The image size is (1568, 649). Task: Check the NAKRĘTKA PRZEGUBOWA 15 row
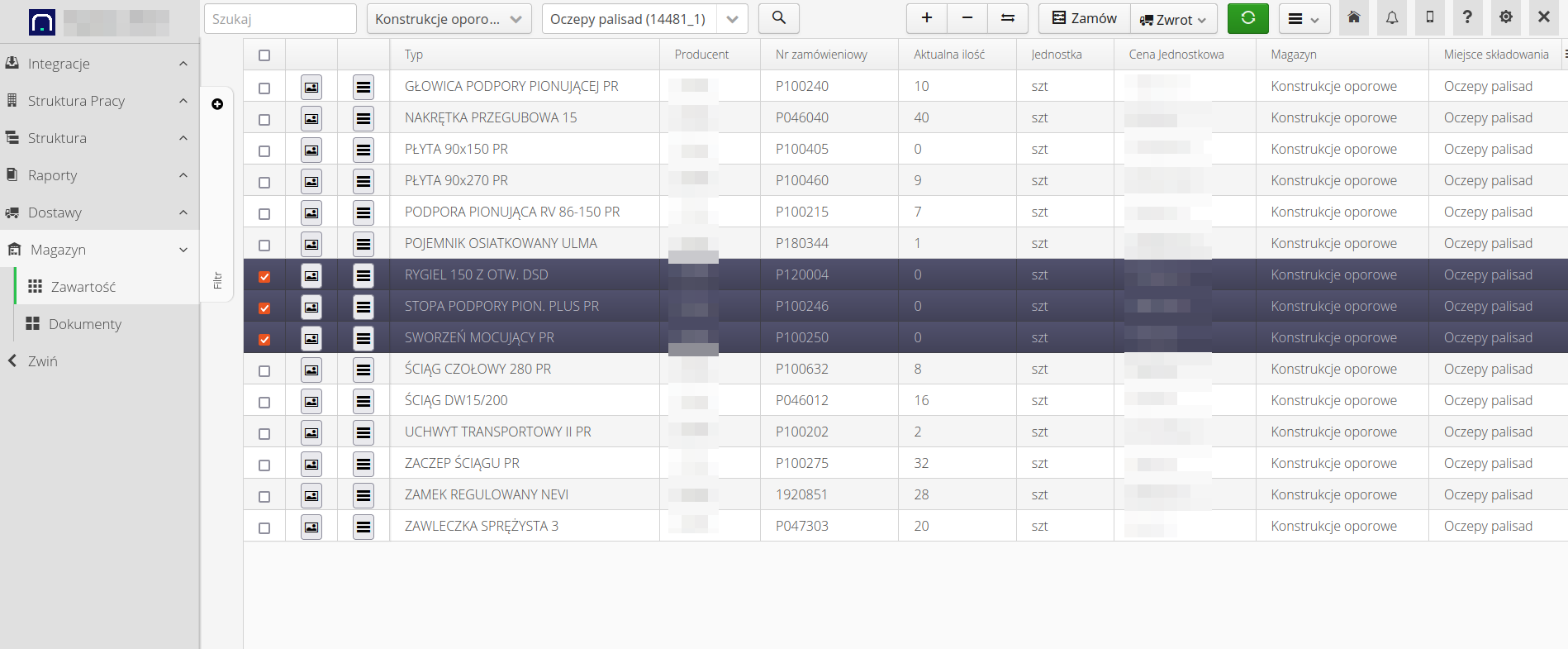[x=264, y=119]
